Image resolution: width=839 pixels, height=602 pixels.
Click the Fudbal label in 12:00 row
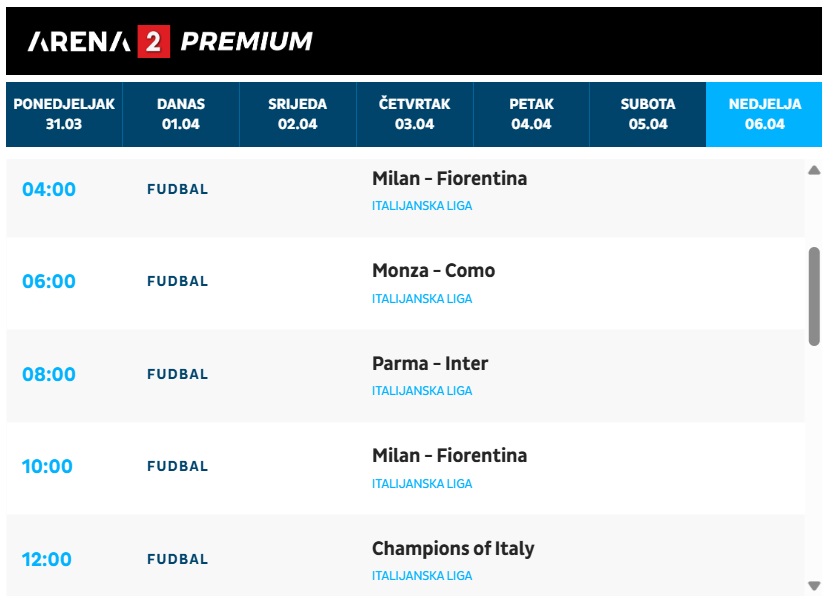pos(178,559)
